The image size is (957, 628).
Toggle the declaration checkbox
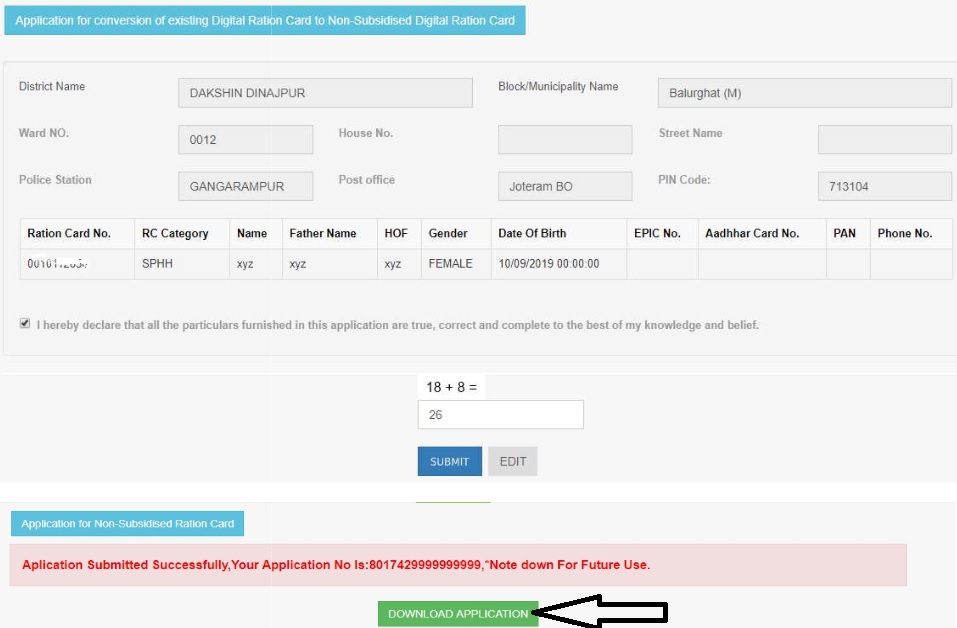(x=24, y=324)
